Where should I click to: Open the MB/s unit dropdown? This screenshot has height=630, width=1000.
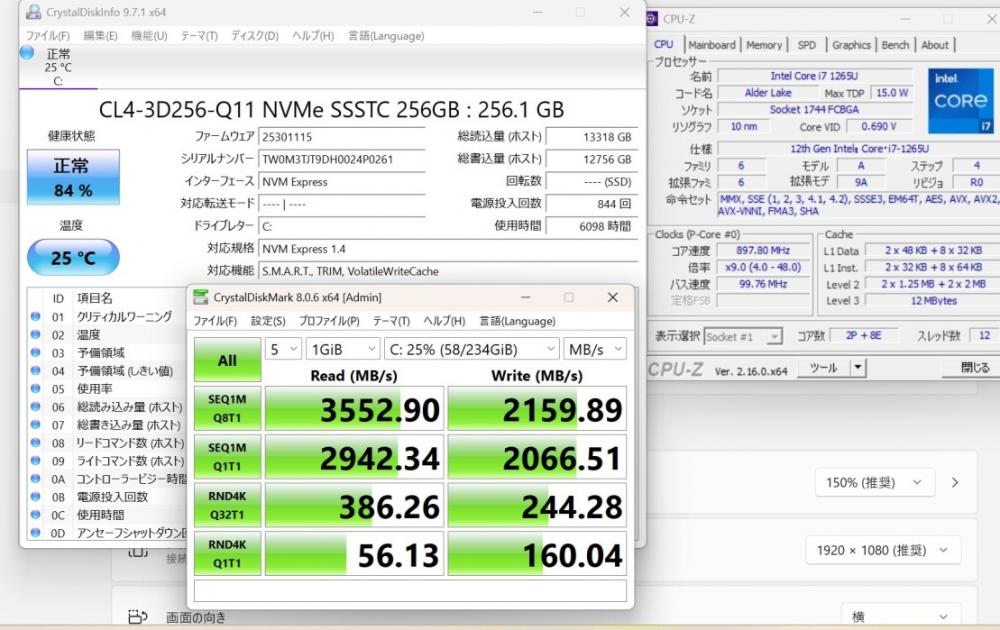(x=595, y=348)
